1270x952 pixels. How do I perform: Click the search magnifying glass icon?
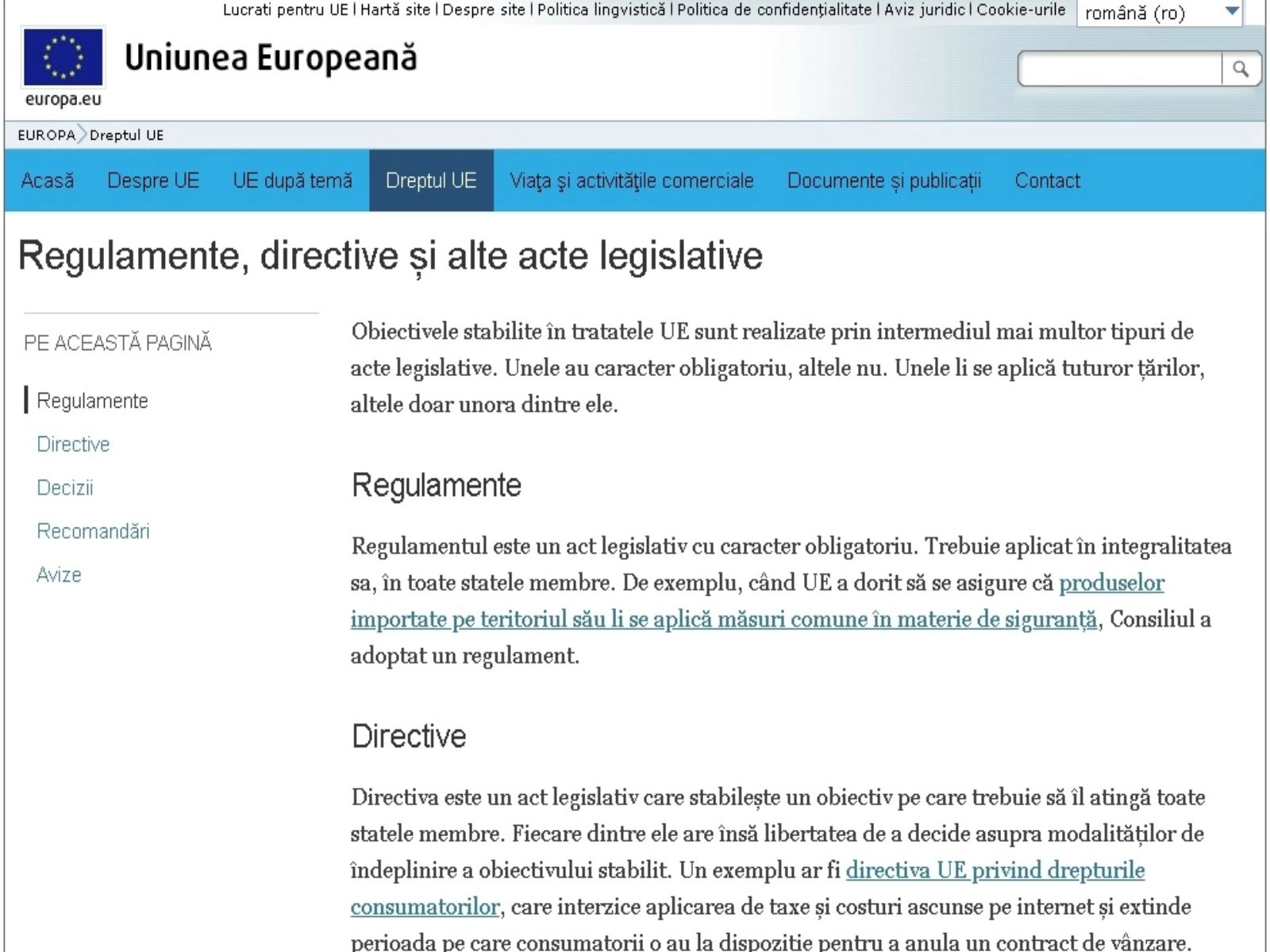pos(1240,70)
